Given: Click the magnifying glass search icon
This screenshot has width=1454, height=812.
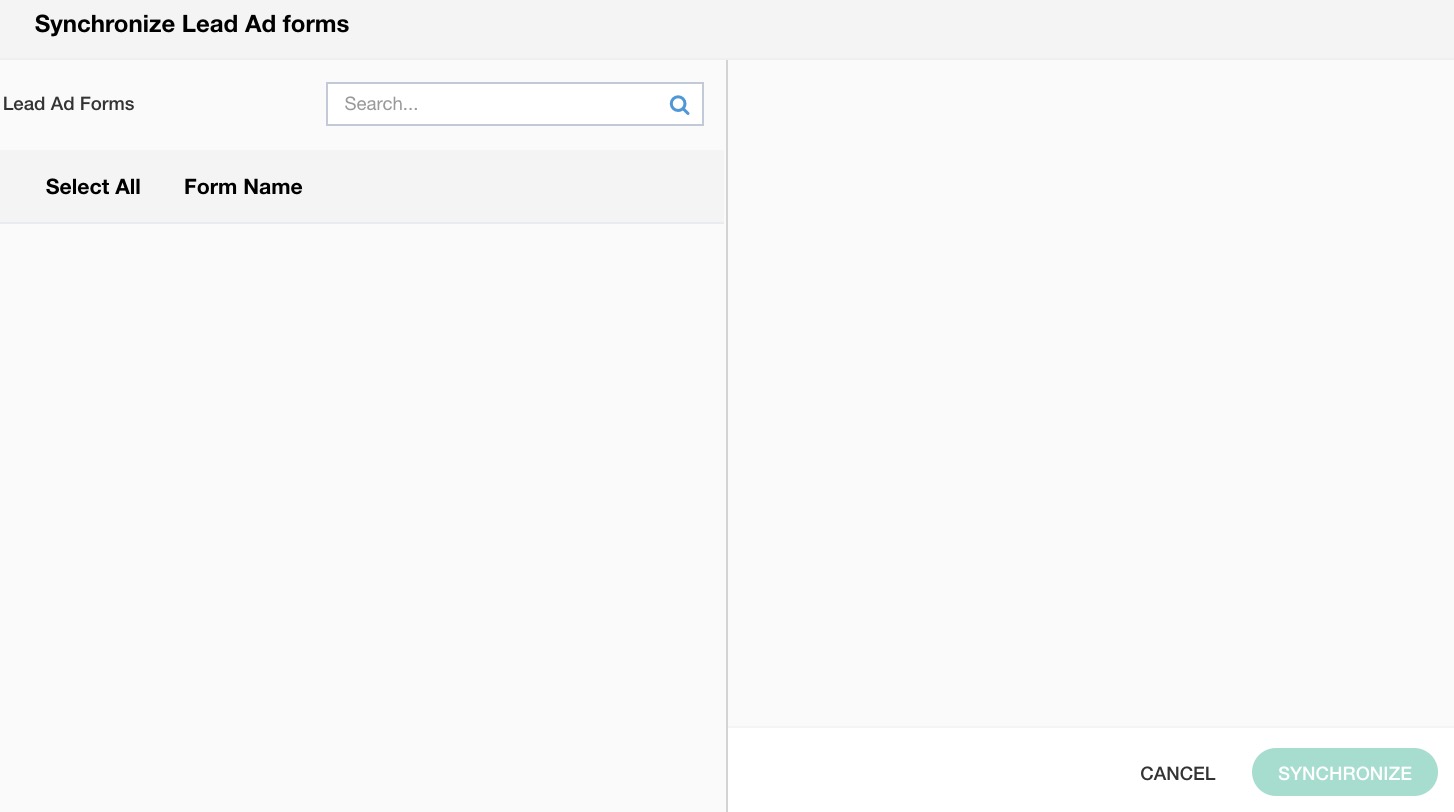Looking at the screenshot, I should pos(679,104).
